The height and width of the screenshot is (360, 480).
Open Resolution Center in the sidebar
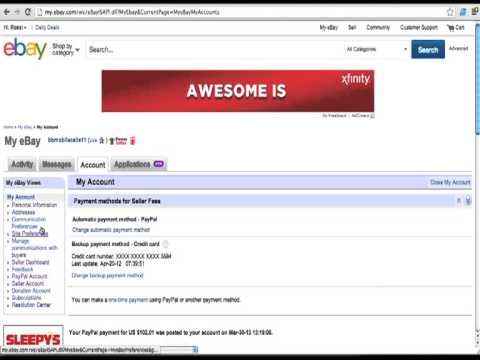pos(31,305)
